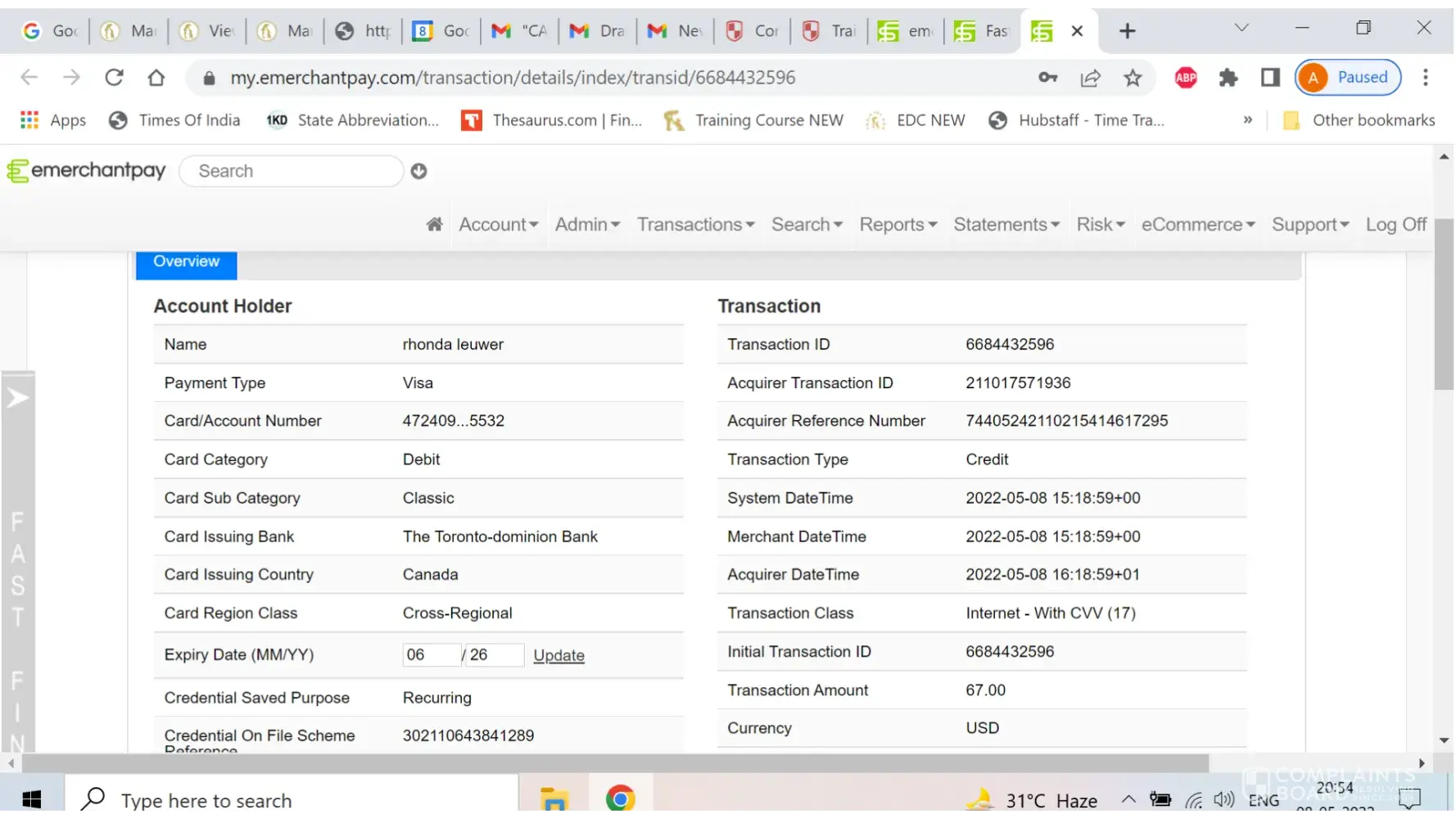
Task: Expand the Risk dropdown menu
Action: tap(1100, 224)
